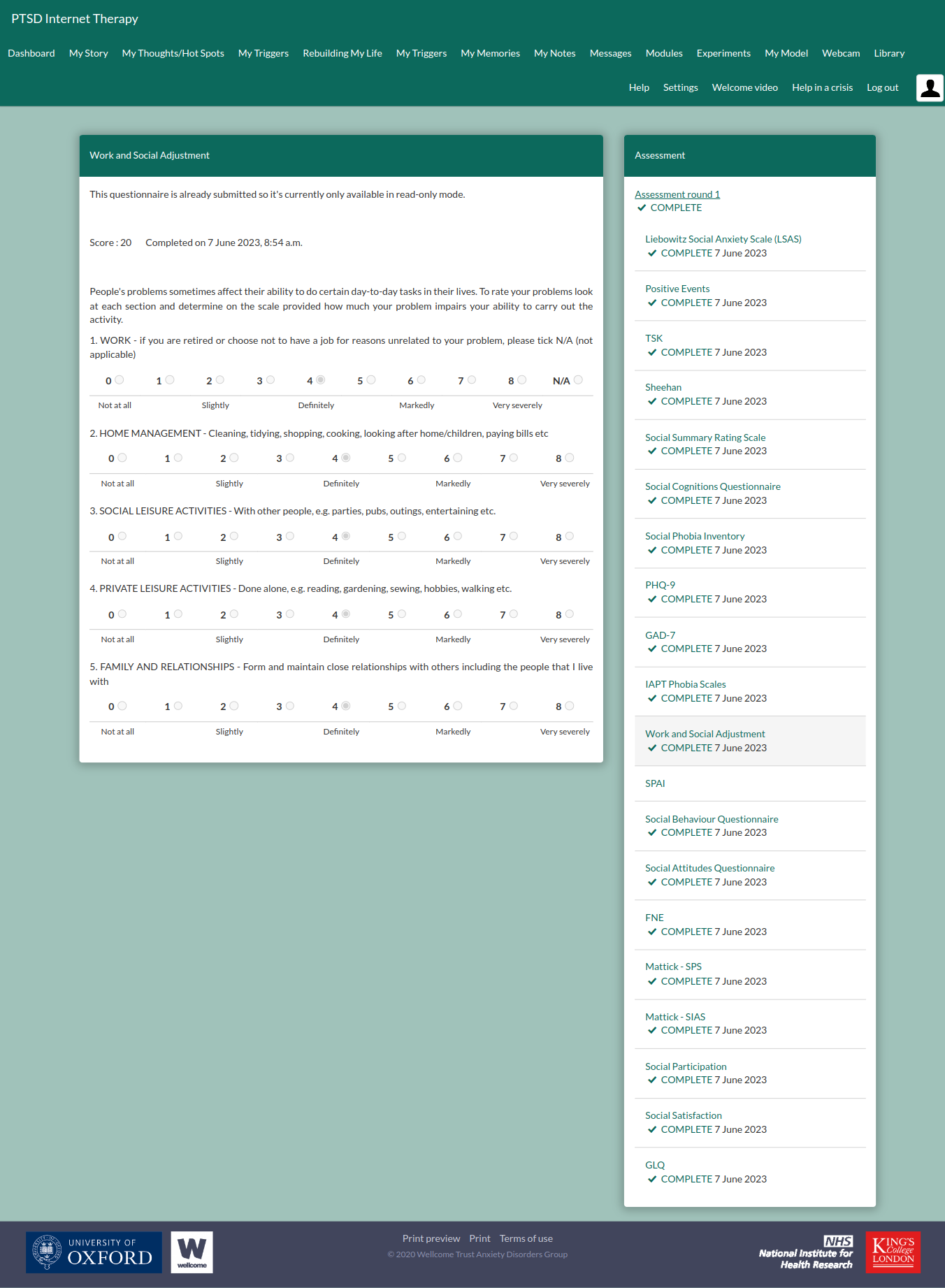Click the Print preview link
The height and width of the screenshot is (1288, 945).
tap(431, 1238)
